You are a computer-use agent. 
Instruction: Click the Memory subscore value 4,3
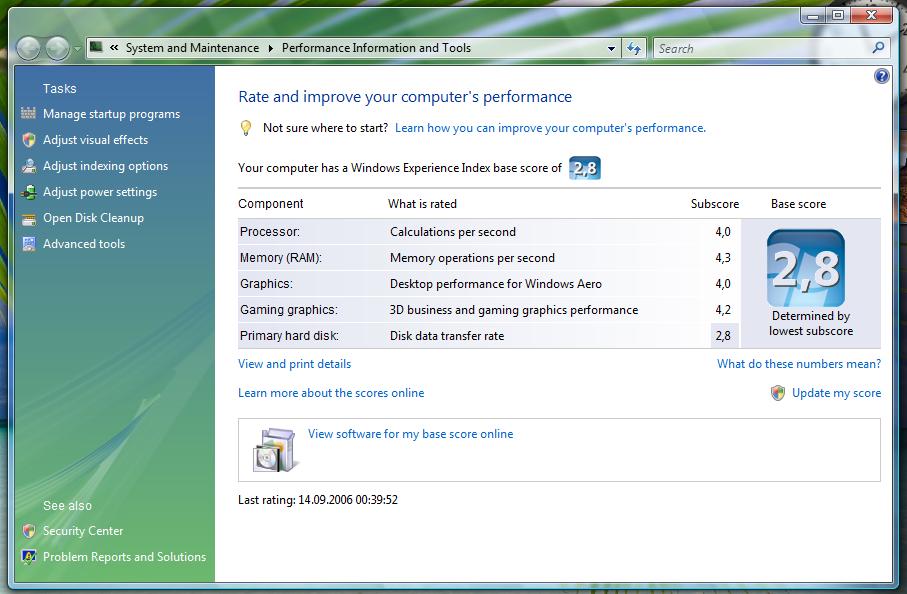click(x=723, y=258)
